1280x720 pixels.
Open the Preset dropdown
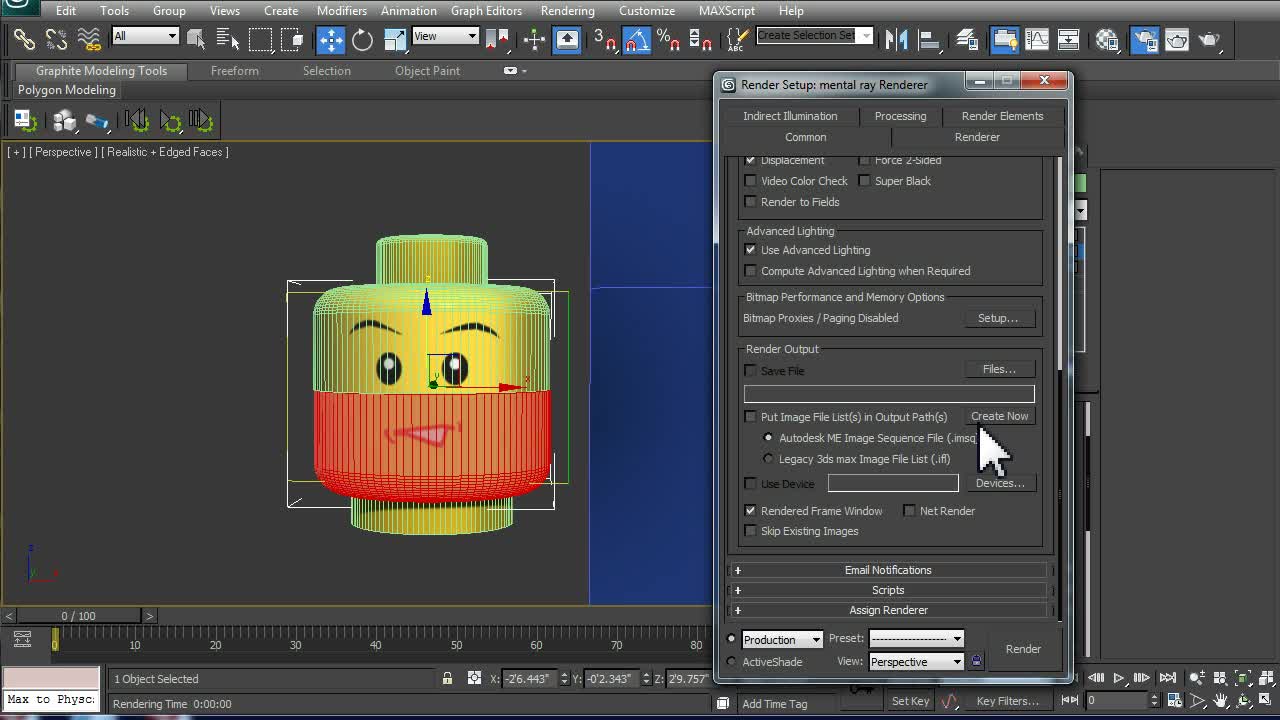[916, 639]
